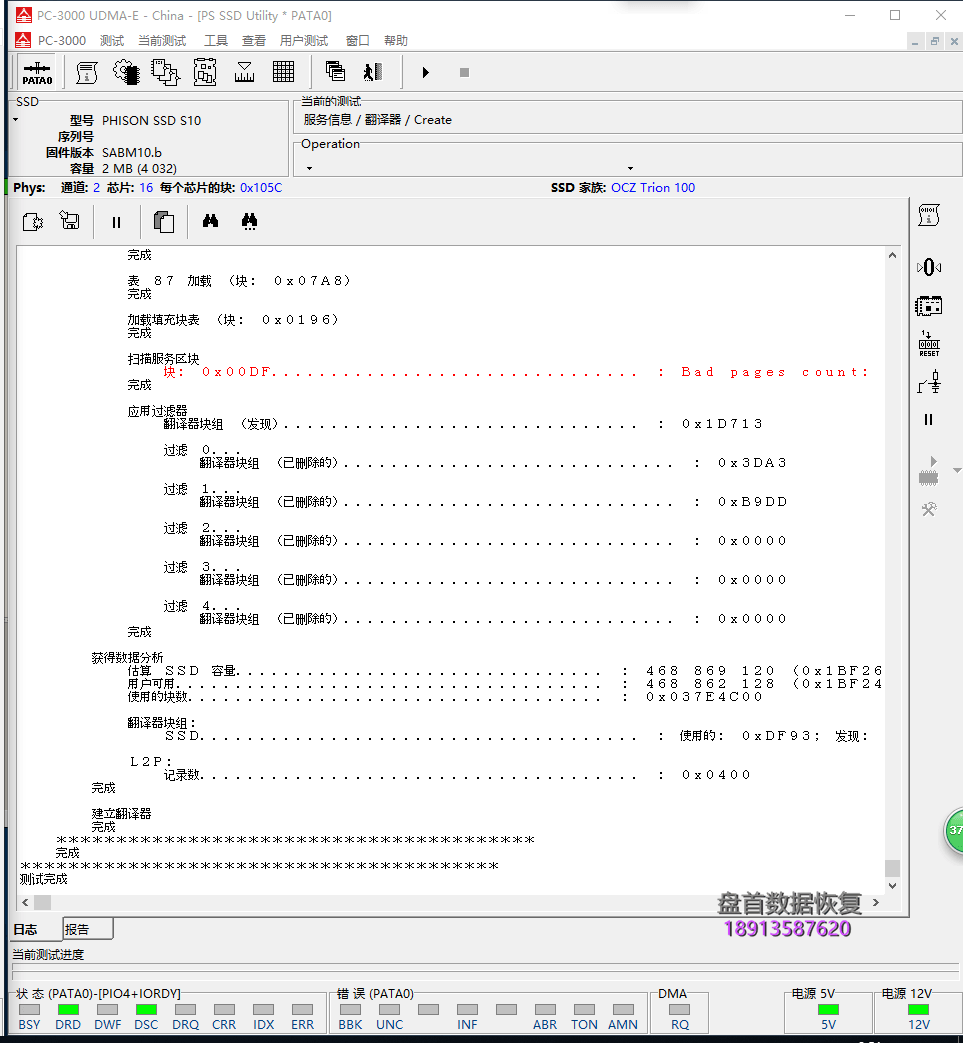This screenshot has width=963, height=1043.
Task: Click the RESET counter sidebar icon
Action: [x=929, y=344]
